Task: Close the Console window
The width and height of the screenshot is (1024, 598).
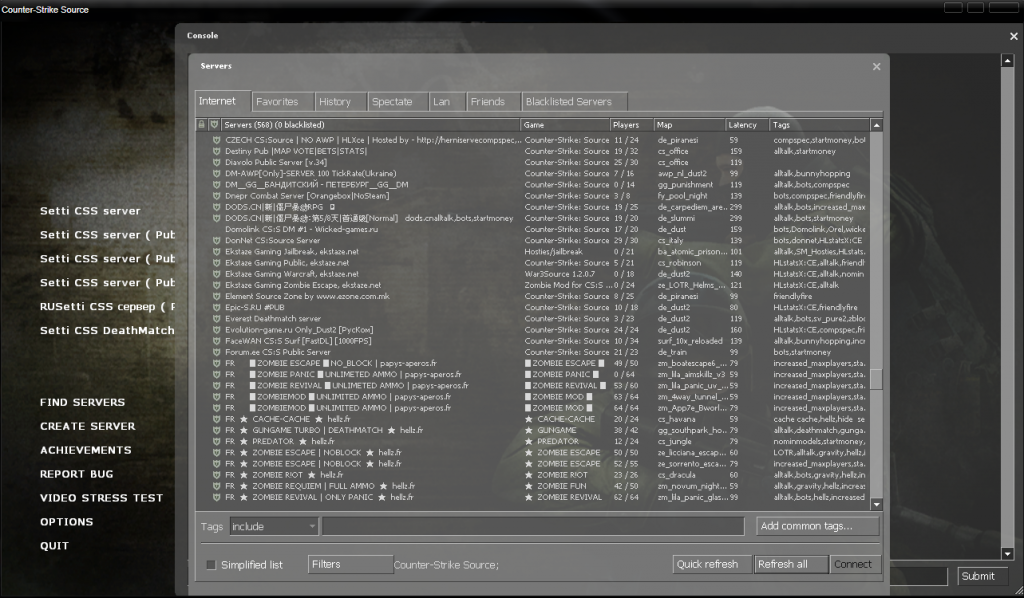Action: click(1014, 37)
